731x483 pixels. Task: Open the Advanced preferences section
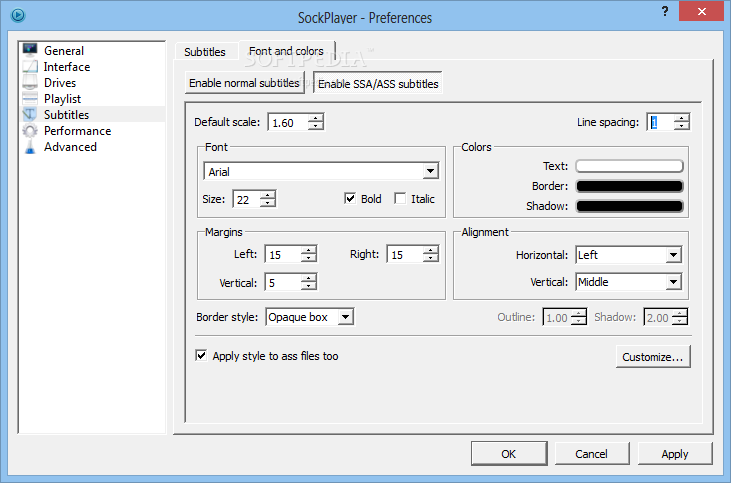[x=70, y=147]
